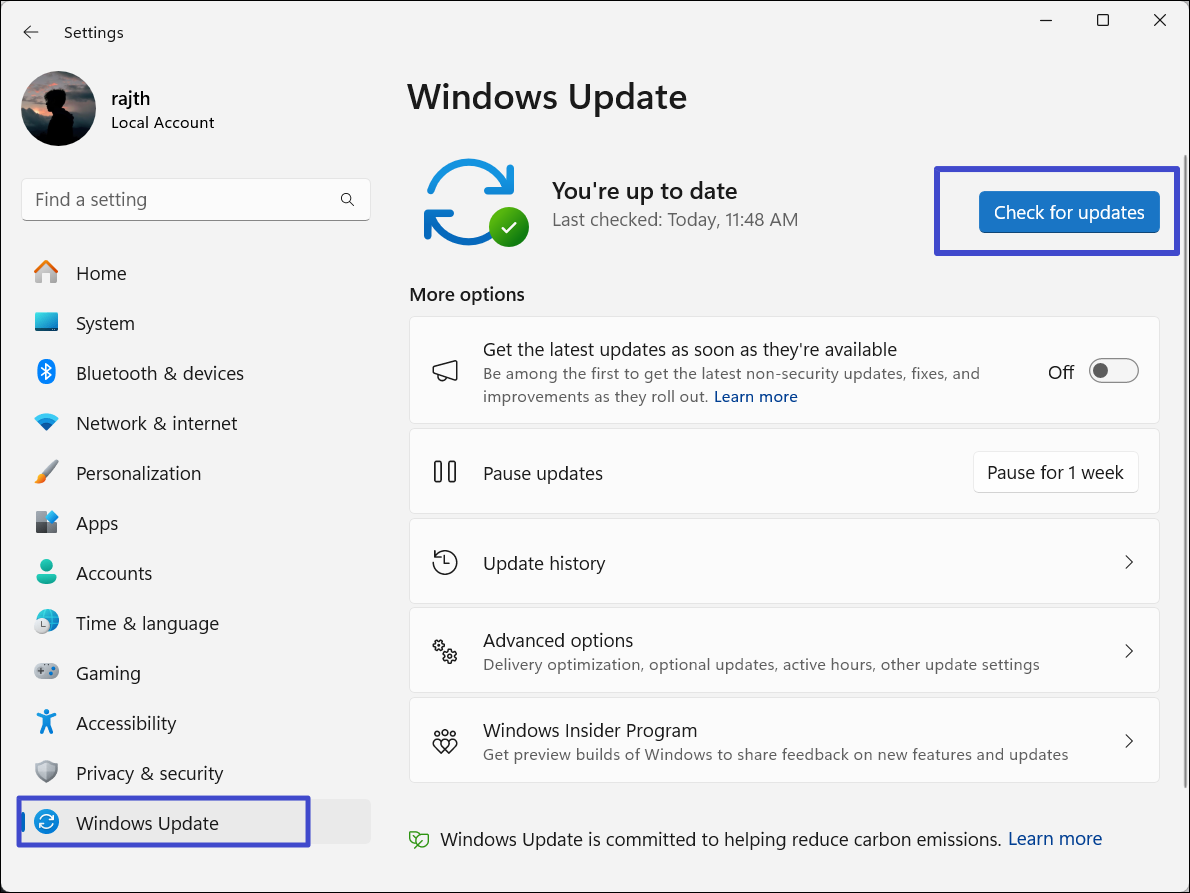Go to Apps in sidebar
1190x893 pixels.
[97, 523]
